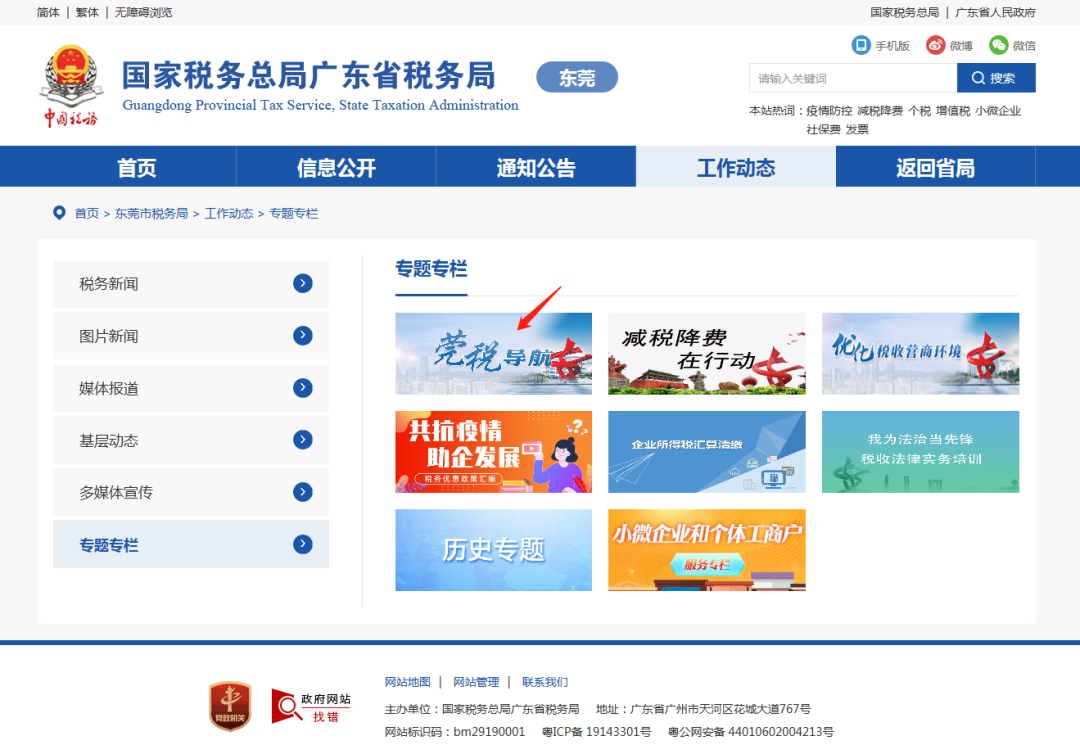
Task: Click hot keyword 小微企业
Action: coord(998,111)
